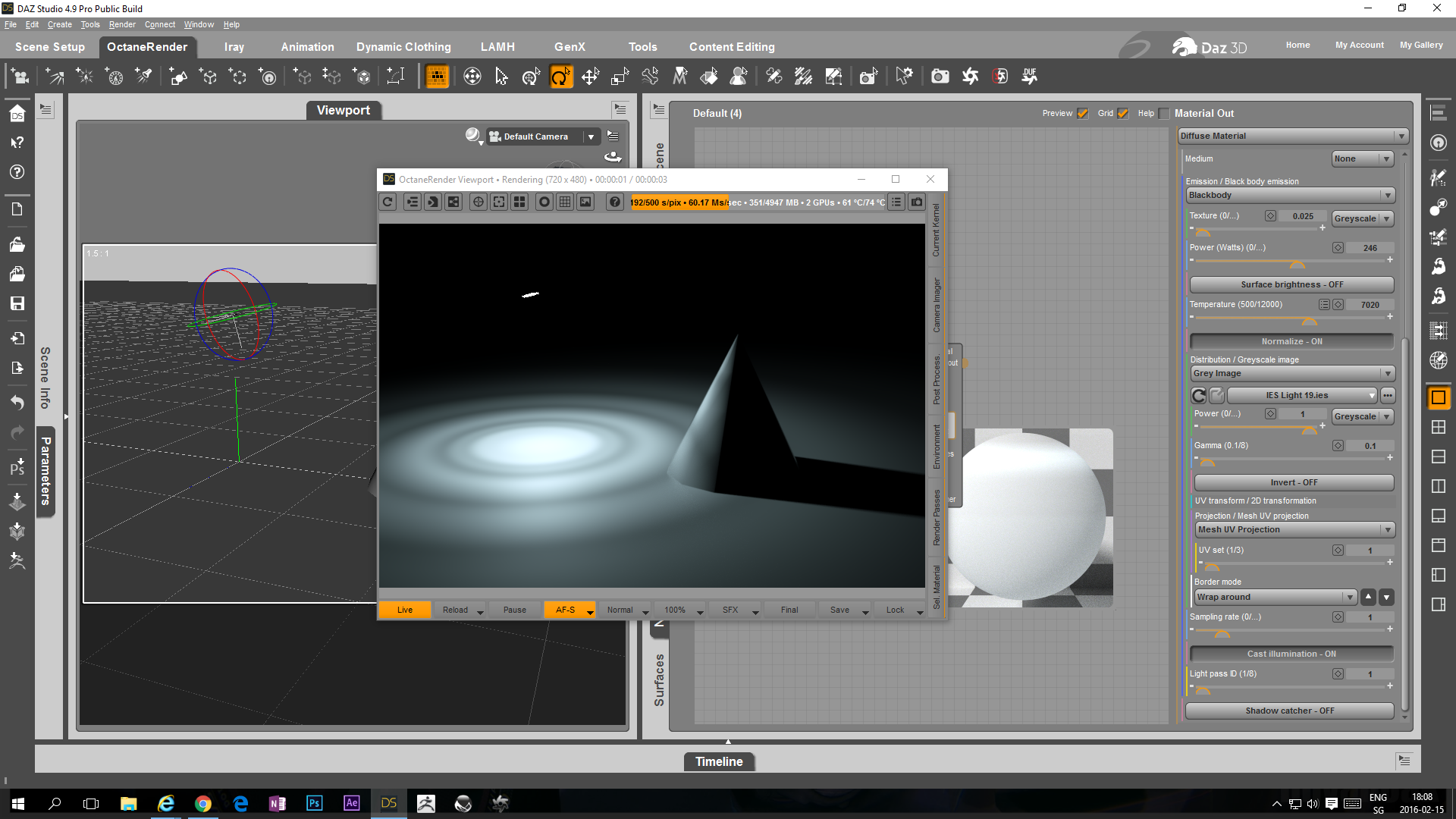Click the help question mark in Octane viewport

click(615, 202)
